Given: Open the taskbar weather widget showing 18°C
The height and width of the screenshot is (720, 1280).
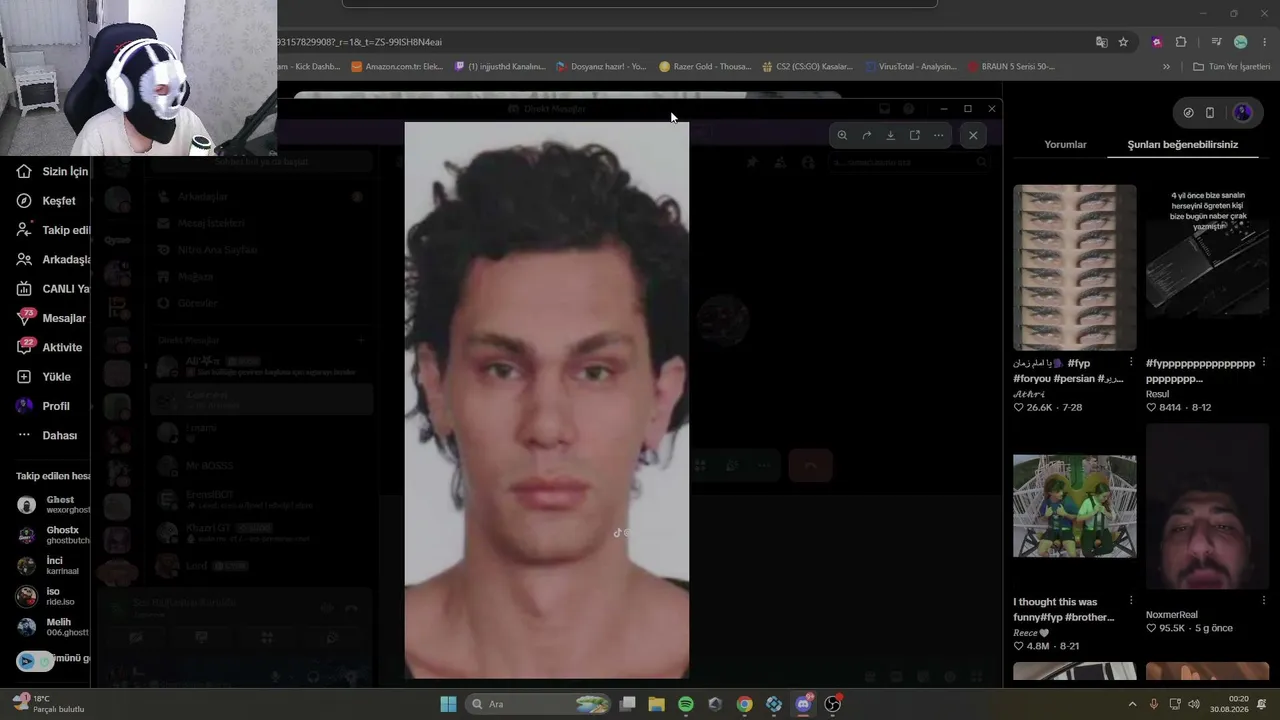Looking at the screenshot, I should tap(46, 704).
